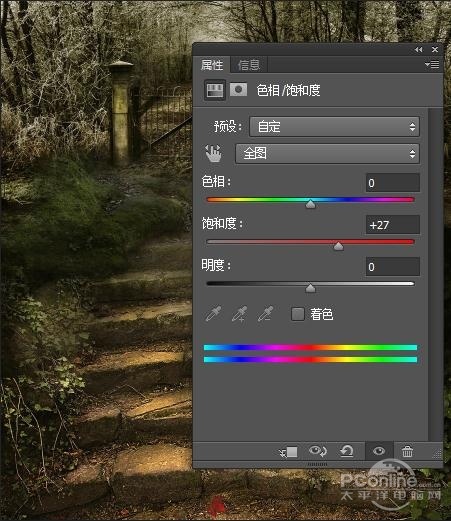
Task: Toggle layer visibility eye icon
Action: (379, 451)
